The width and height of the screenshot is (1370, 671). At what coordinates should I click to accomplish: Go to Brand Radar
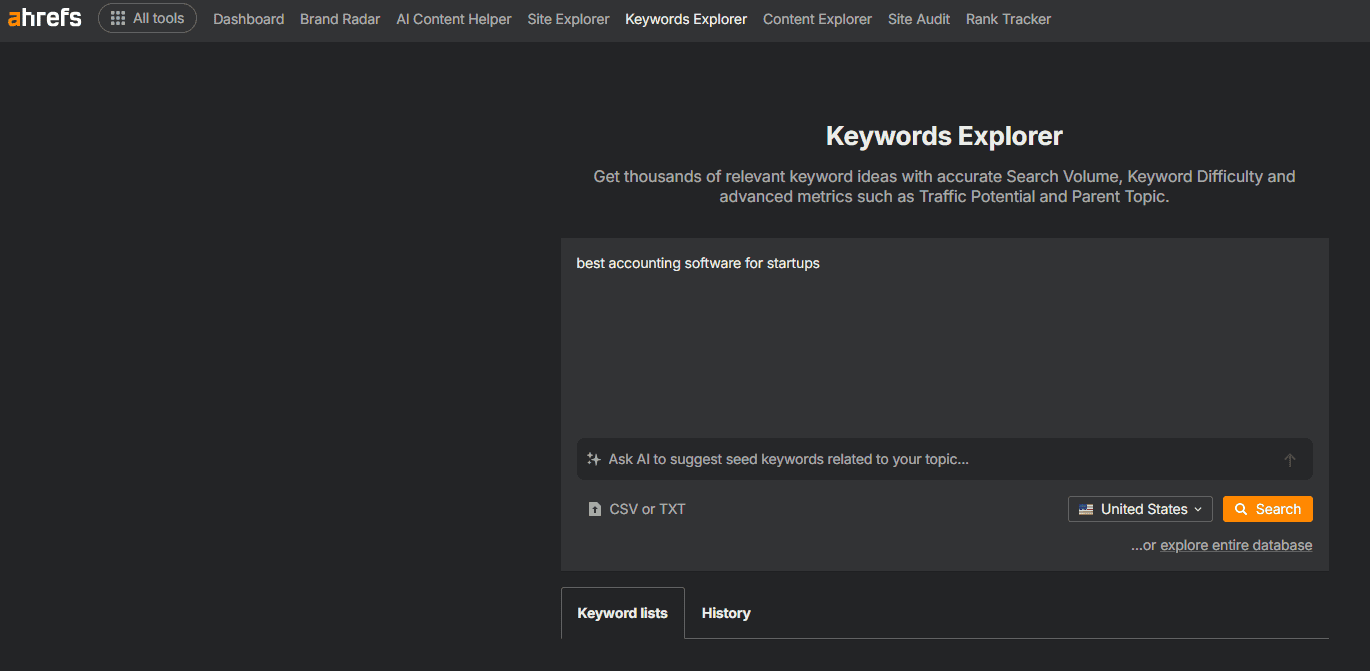click(x=340, y=19)
